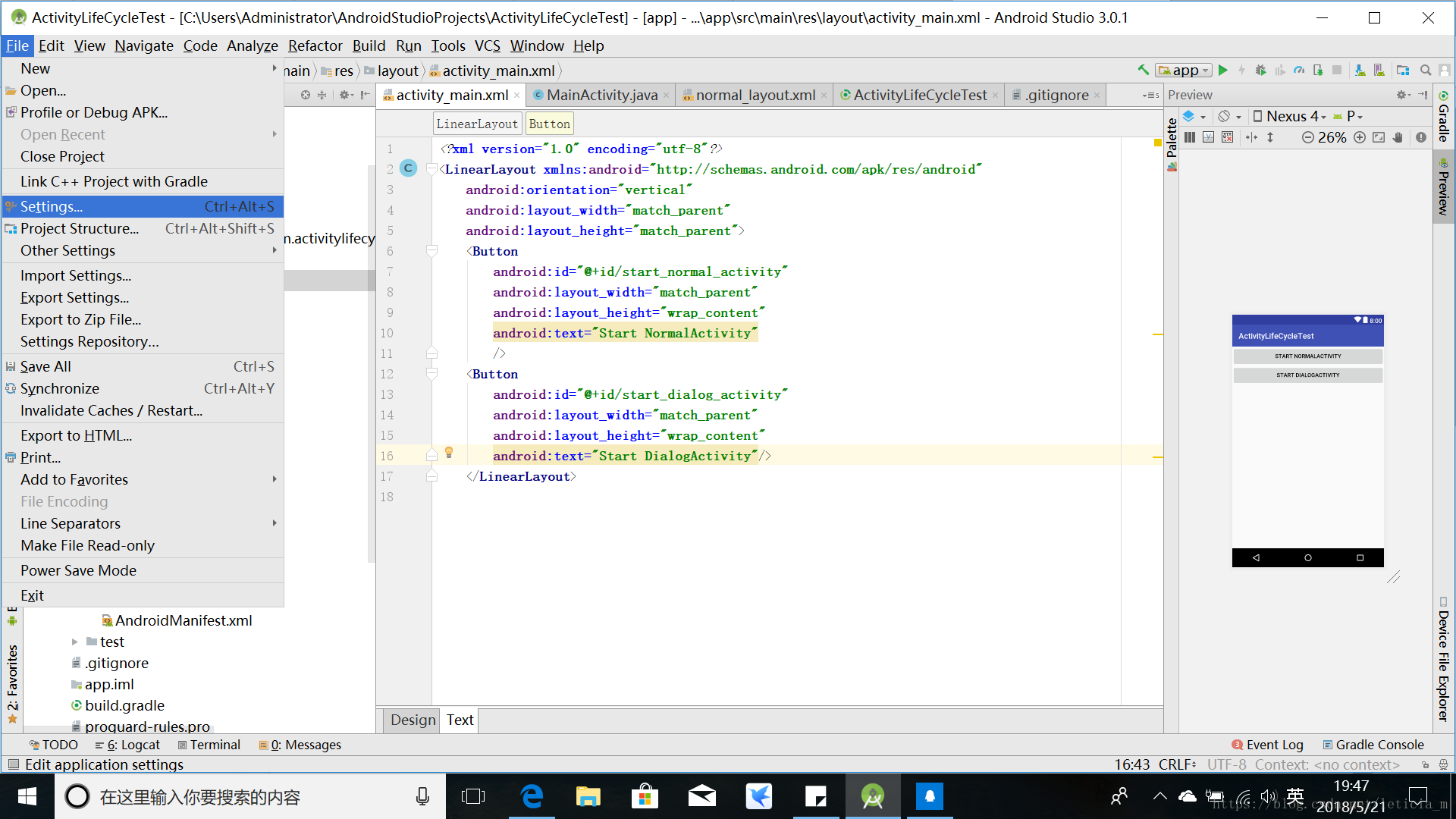Click the yellow lightbulb intention icon
Screen dimensions: 1456x819
tap(449, 453)
